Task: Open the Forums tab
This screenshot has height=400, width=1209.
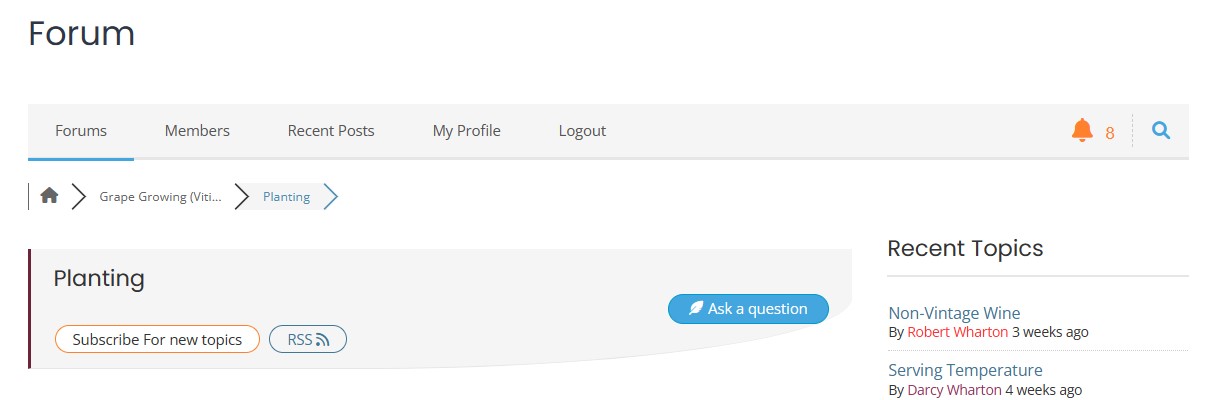Action: (x=81, y=131)
